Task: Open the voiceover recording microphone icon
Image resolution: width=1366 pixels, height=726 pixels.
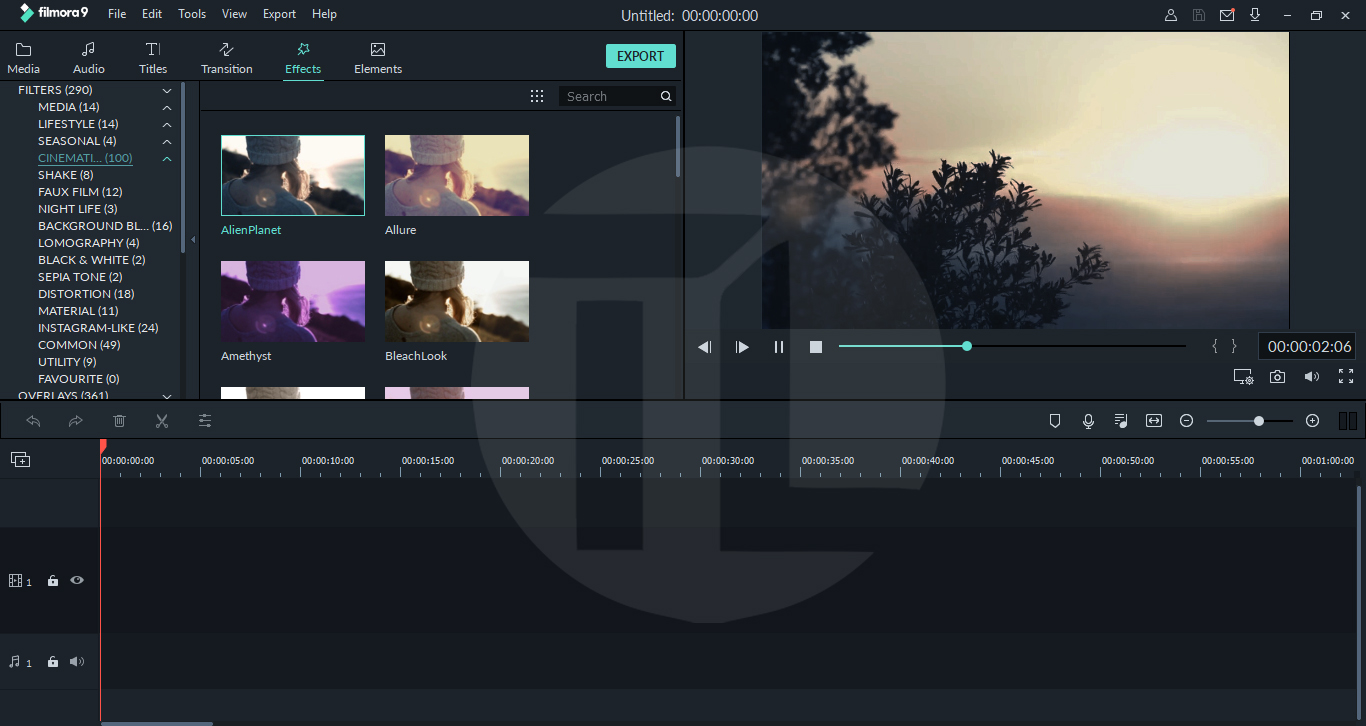Action: [1088, 420]
